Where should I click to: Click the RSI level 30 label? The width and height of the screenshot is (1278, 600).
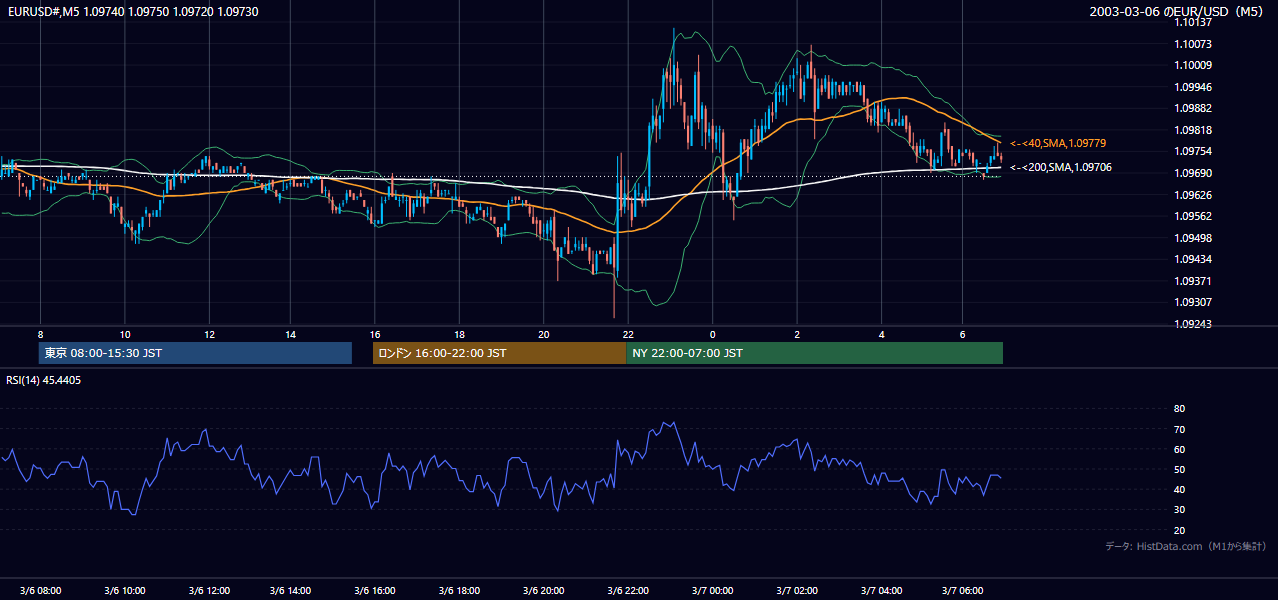(1179, 510)
